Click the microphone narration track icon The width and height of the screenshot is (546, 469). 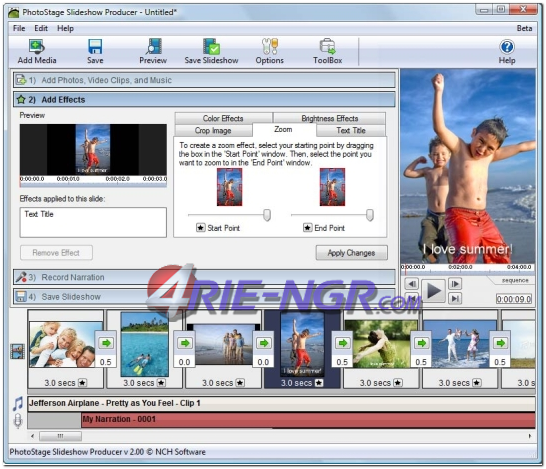pyautogui.click(x=18, y=421)
